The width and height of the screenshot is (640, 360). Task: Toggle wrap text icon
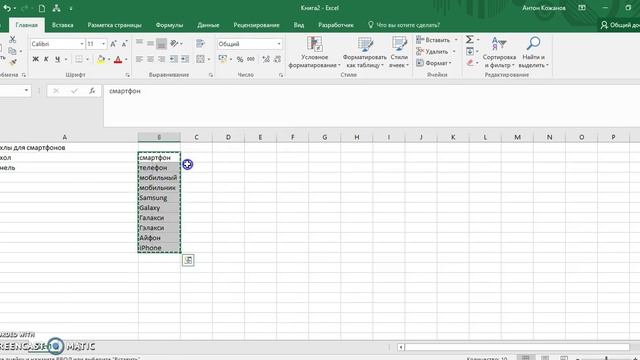coord(200,43)
